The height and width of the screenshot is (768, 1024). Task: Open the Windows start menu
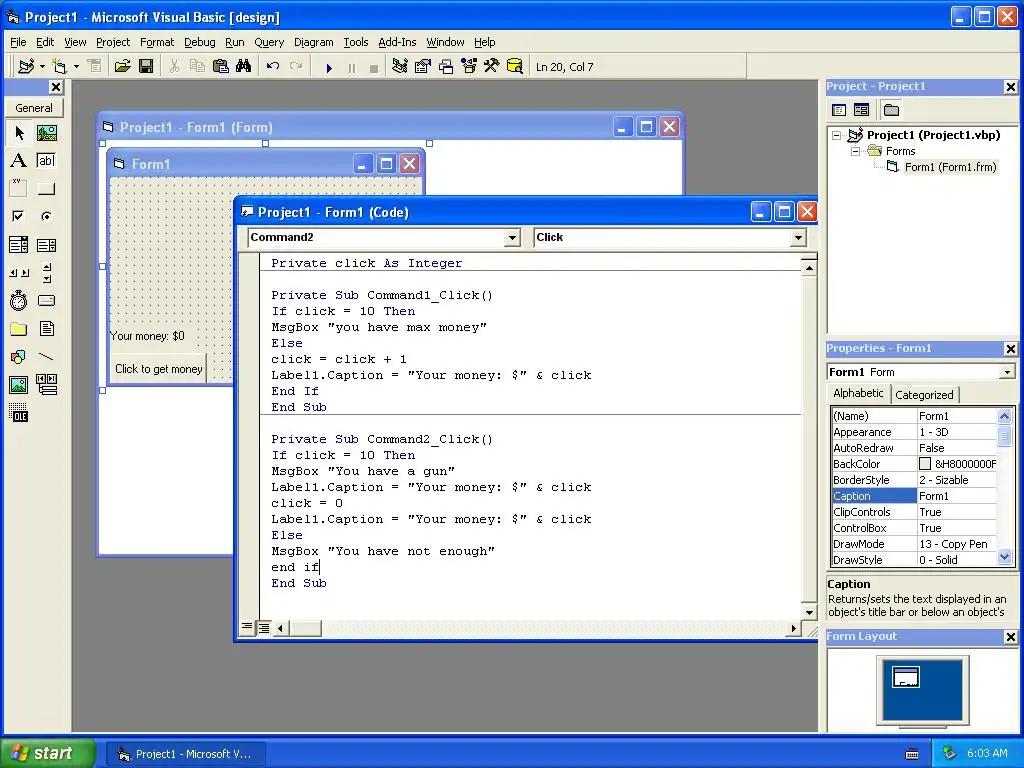(x=47, y=753)
